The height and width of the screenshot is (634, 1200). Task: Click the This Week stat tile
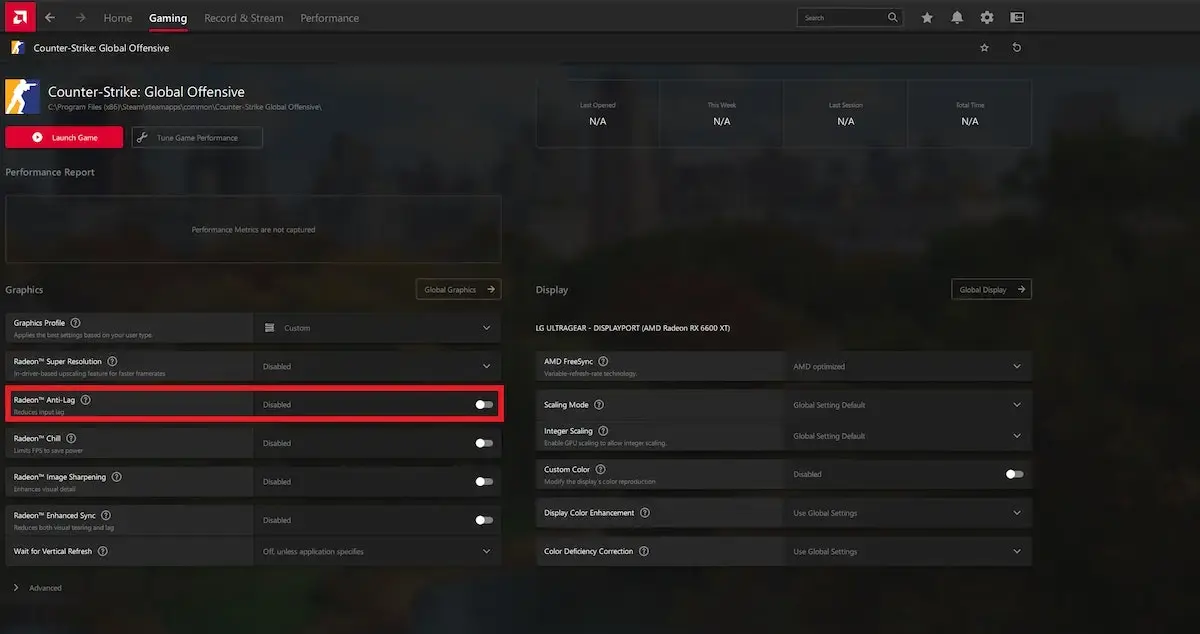coord(722,114)
